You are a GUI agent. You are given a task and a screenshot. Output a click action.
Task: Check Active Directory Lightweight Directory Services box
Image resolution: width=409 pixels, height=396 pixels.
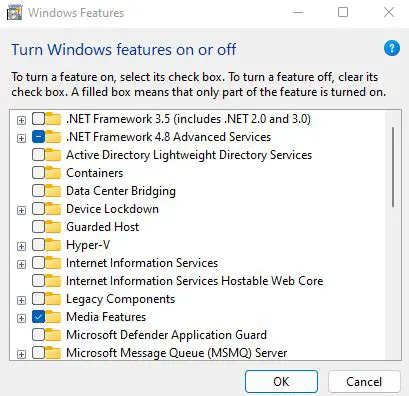[38, 155]
